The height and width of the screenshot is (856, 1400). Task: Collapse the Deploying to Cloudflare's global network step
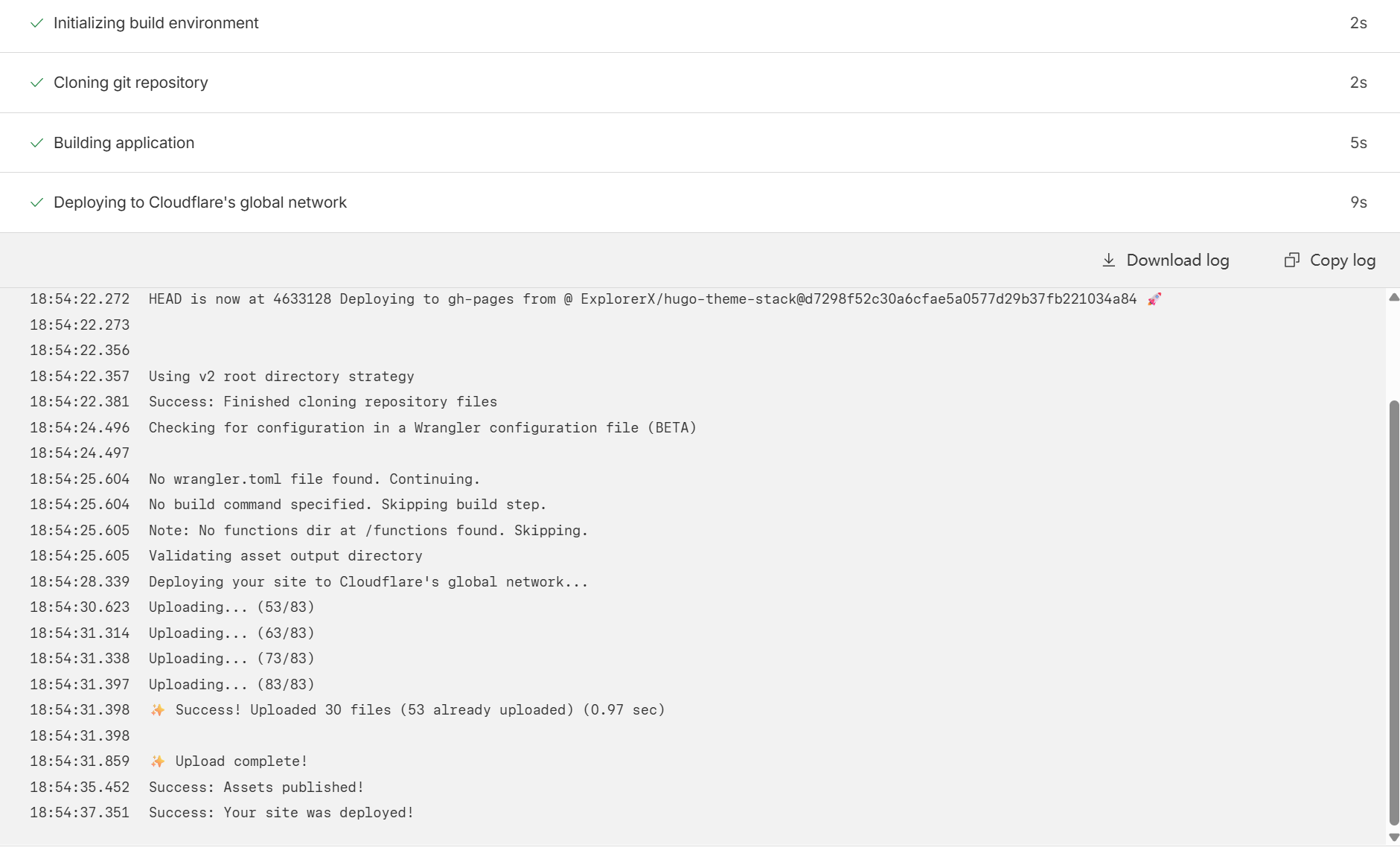pyautogui.click(x=199, y=202)
